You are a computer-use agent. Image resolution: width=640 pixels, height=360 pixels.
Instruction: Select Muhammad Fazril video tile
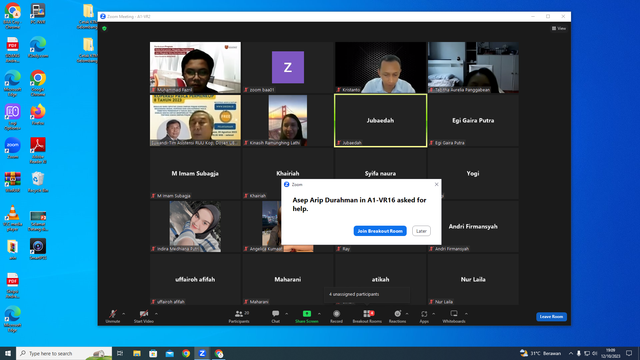(x=195, y=67)
